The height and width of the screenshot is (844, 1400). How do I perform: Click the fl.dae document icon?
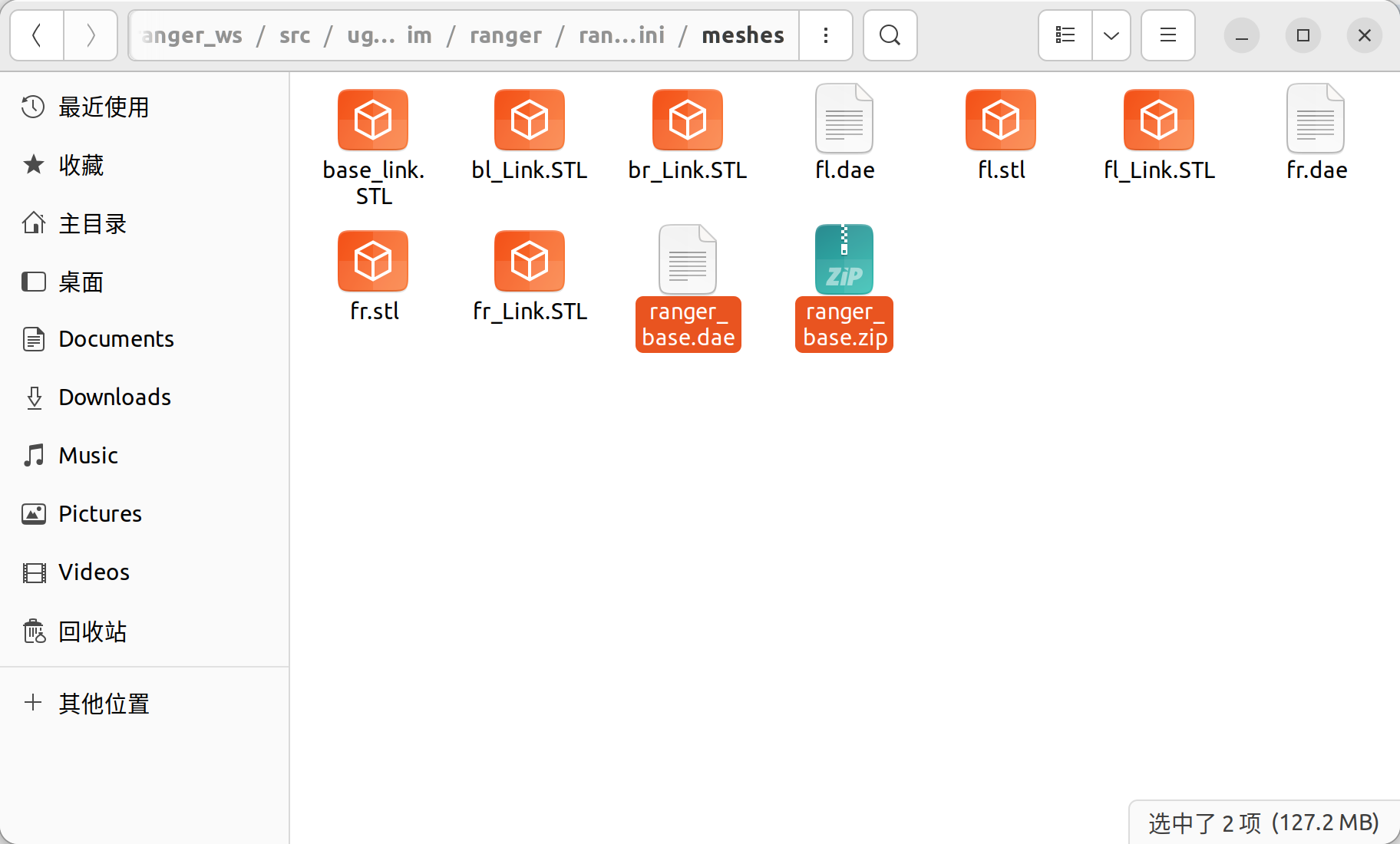pos(844,118)
